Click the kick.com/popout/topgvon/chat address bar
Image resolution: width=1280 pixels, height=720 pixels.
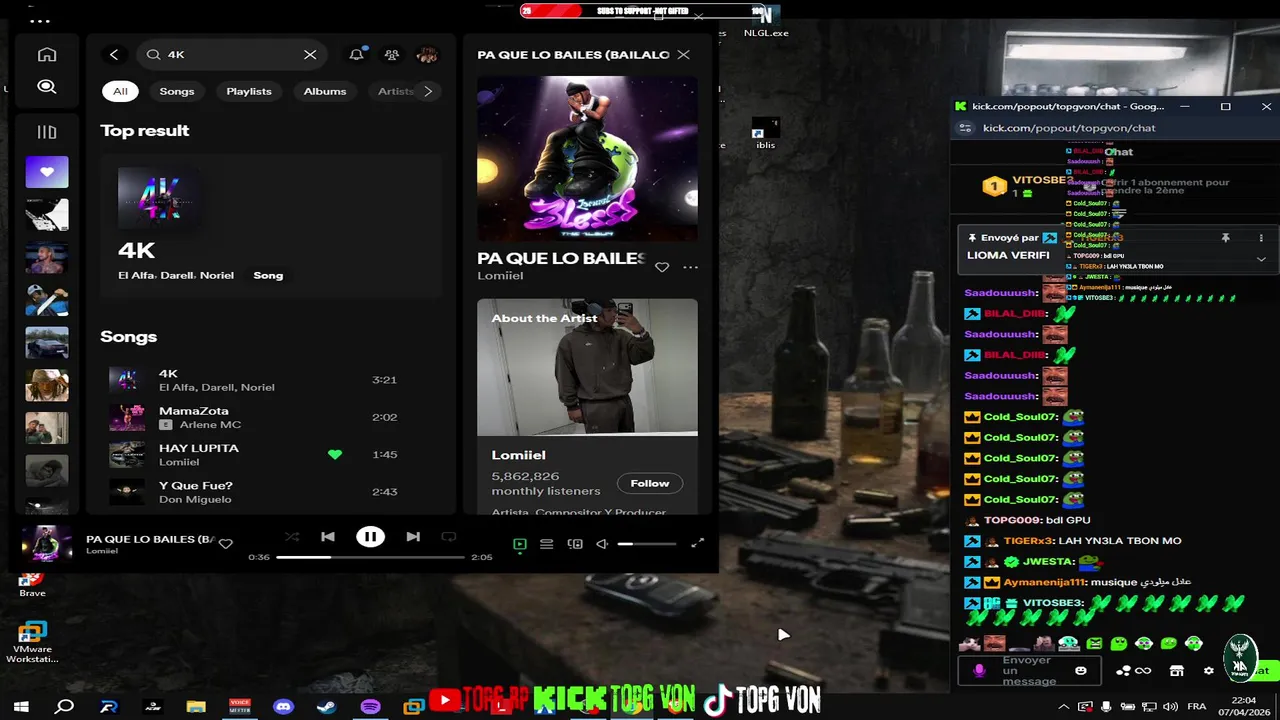pos(1069,128)
